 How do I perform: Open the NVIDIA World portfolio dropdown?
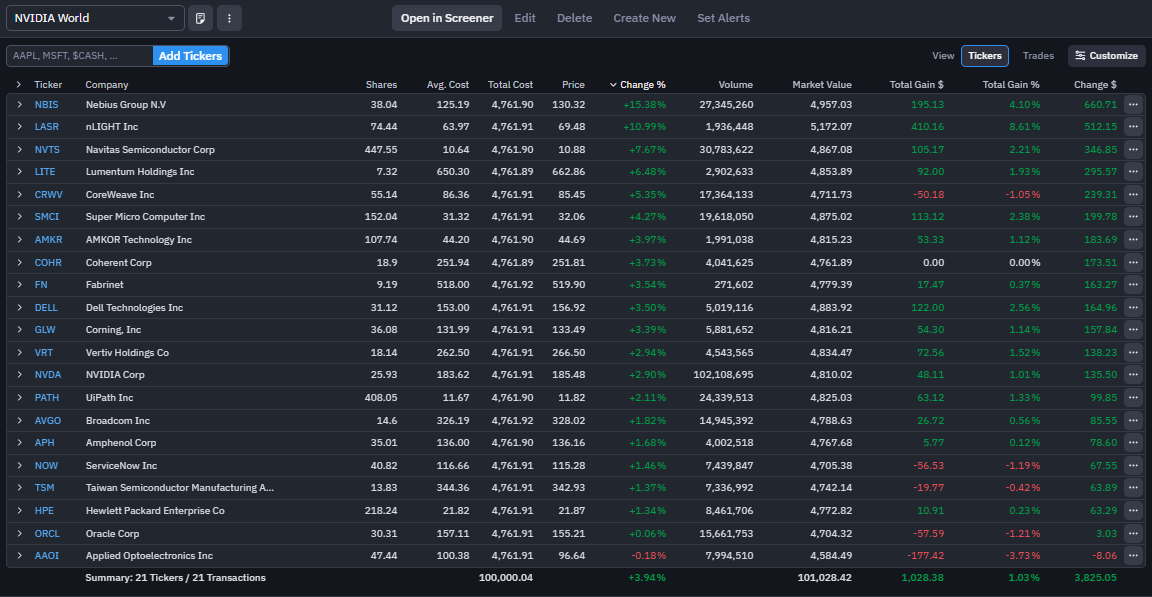(96, 18)
